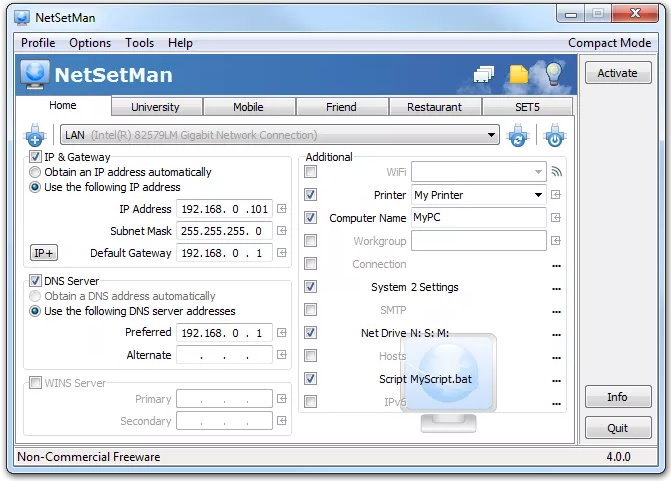Open the Help menu
The height and width of the screenshot is (481, 671).
point(180,43)
